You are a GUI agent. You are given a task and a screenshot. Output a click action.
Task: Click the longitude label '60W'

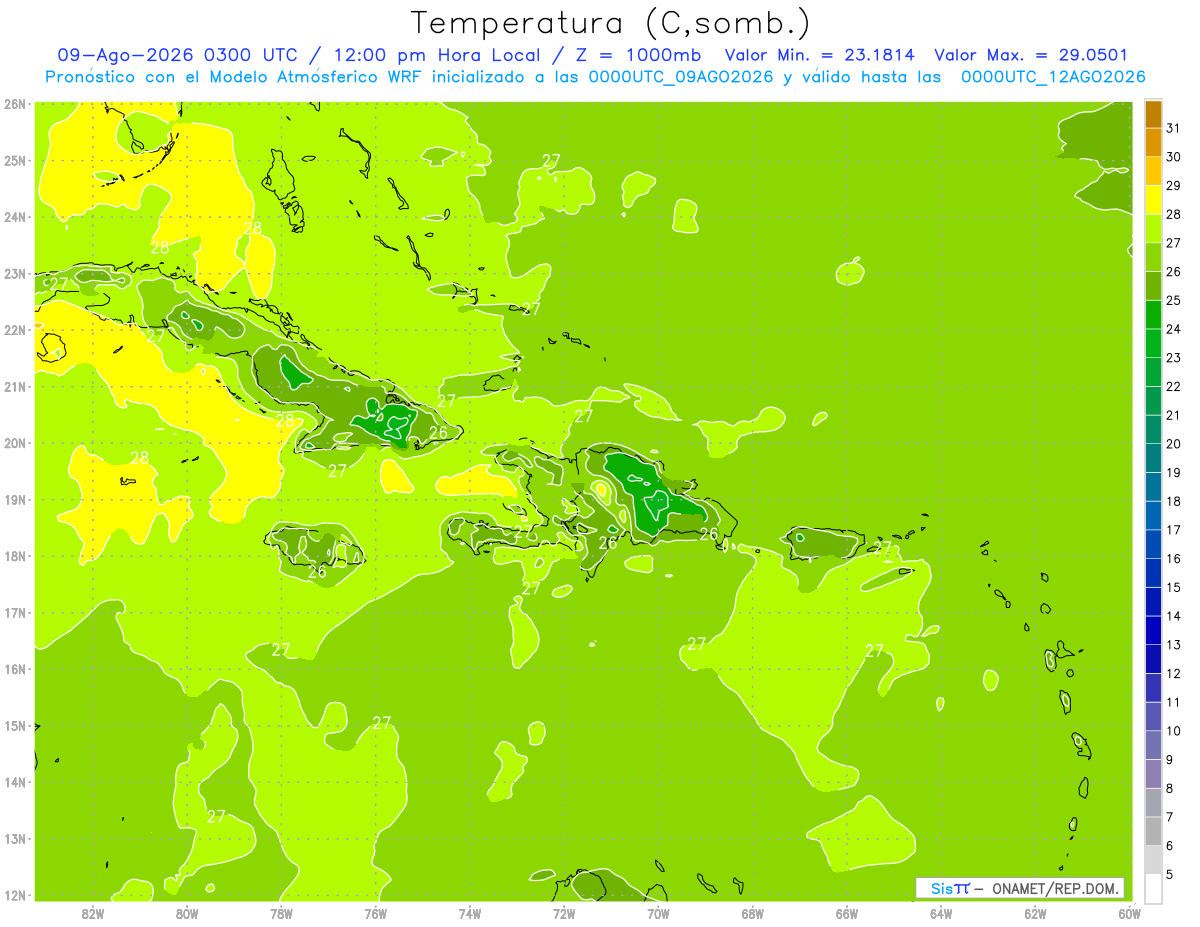(x=1129, y=914)
